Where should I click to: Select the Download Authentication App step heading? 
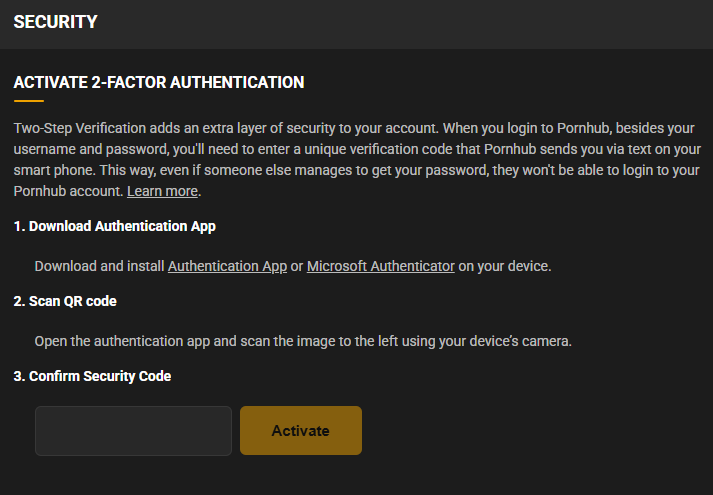(115, 226)
